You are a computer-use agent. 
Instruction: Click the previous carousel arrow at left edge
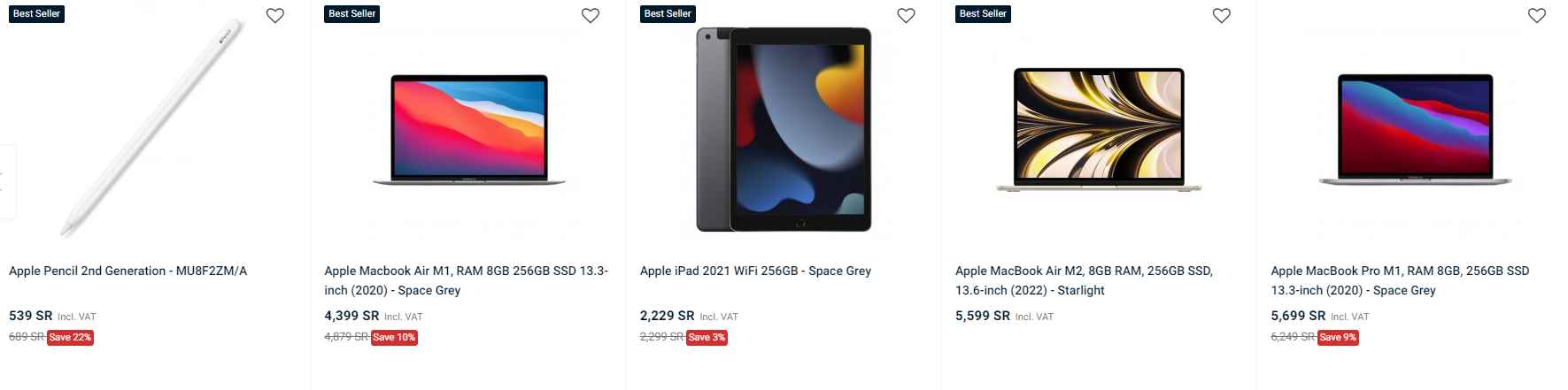(5, 181)
